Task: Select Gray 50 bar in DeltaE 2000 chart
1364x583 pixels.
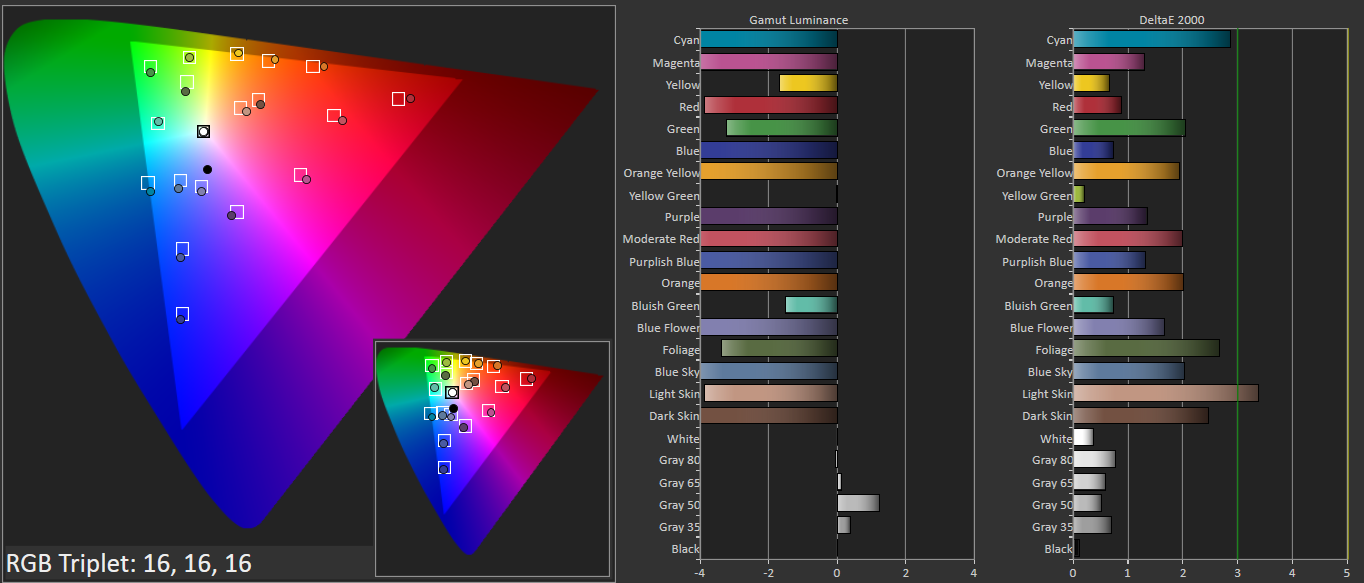Action: pyautogui.click(x=1086, y=504)
